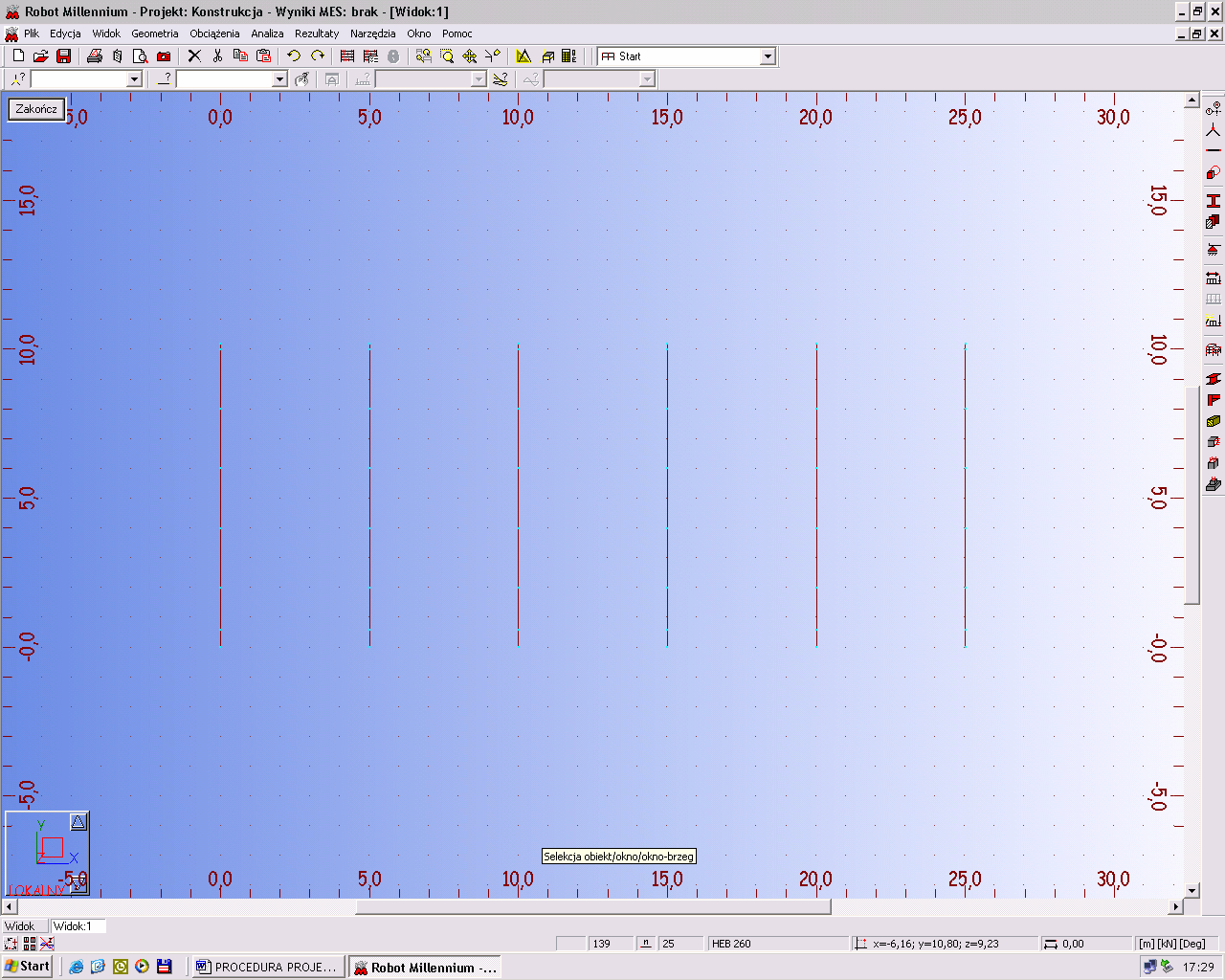Copy the selected objects
Image resolution: width=1225 pixels, height=980 pixels.
(240, 56)
